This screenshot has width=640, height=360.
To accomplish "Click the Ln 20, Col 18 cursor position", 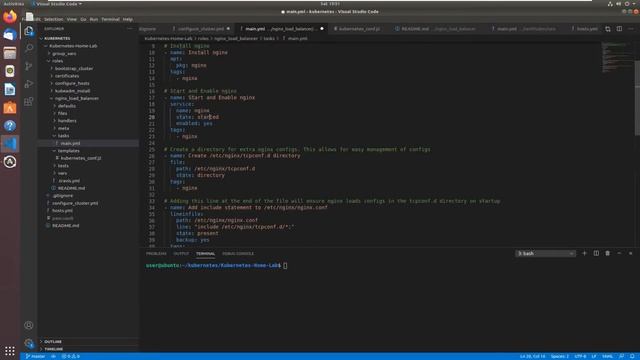I will click(532, 356).
